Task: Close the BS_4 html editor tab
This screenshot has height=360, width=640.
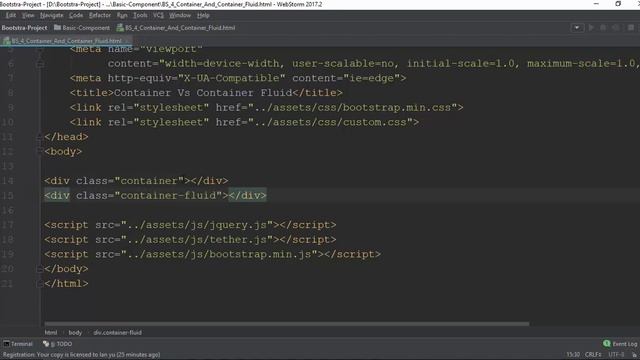Action: point(128,41)
